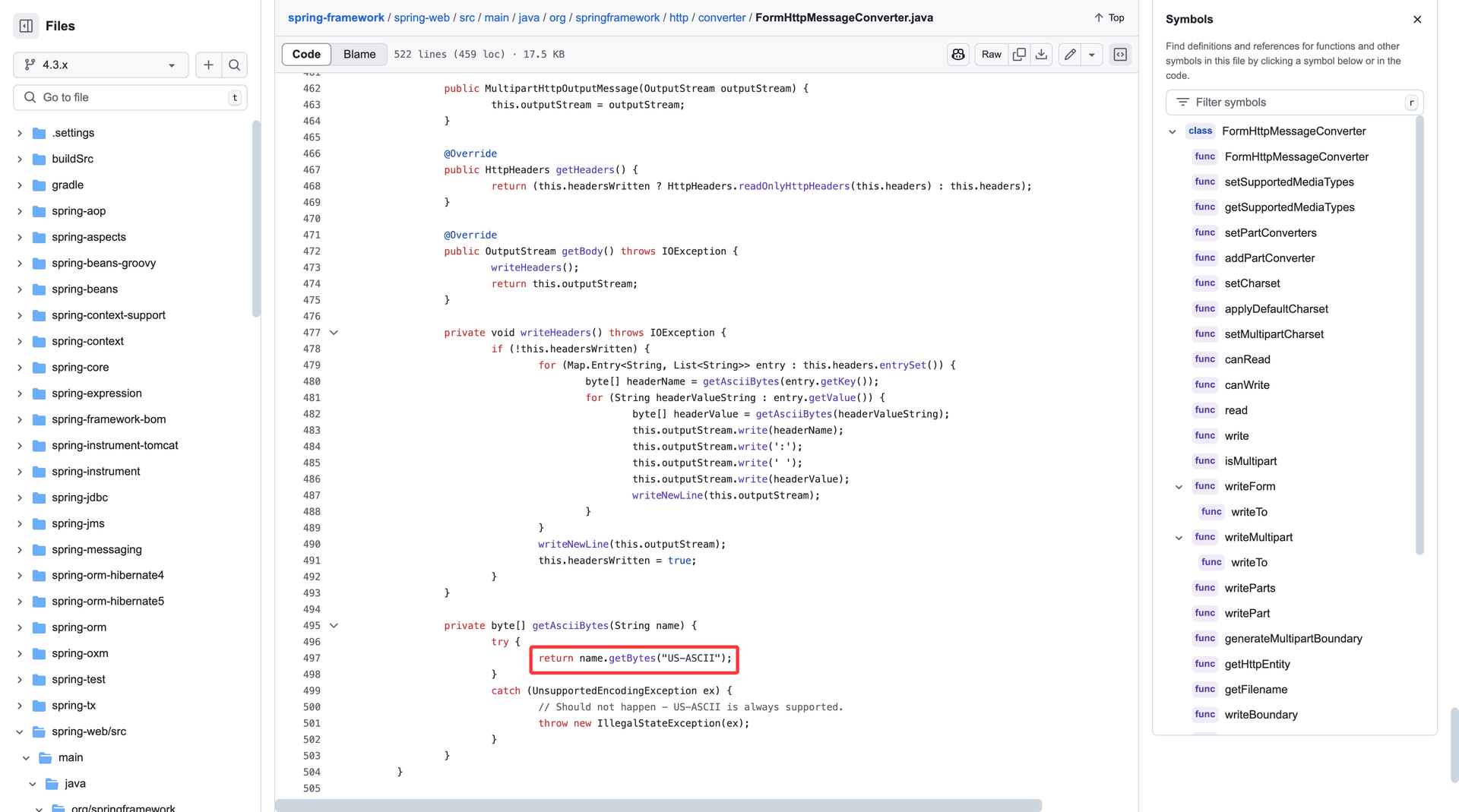Screen dimensions: 1459x812
Task: Select line number 497
Action: point(312,658)
